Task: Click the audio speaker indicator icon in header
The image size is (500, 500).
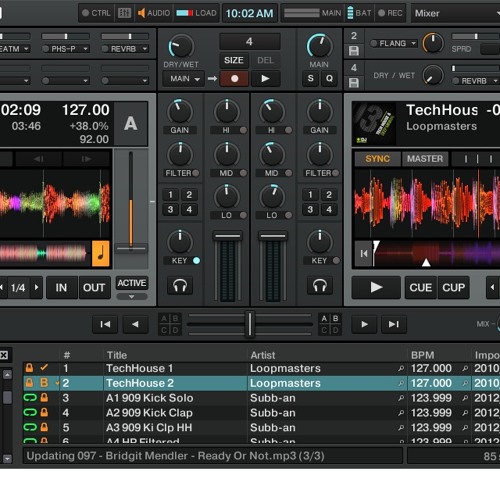Action: click(141, 13)
